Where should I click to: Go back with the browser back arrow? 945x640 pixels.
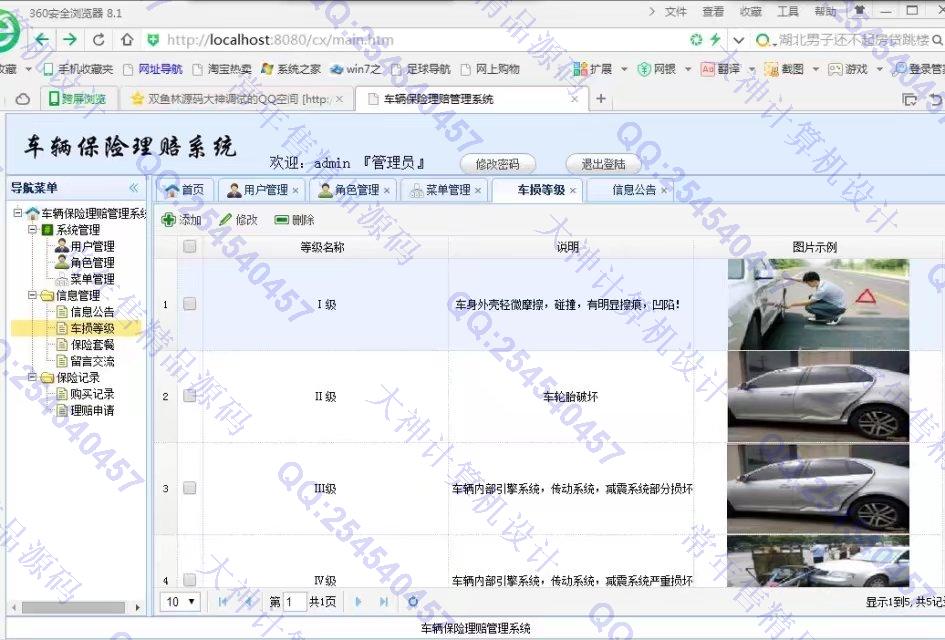click(41, 40)
